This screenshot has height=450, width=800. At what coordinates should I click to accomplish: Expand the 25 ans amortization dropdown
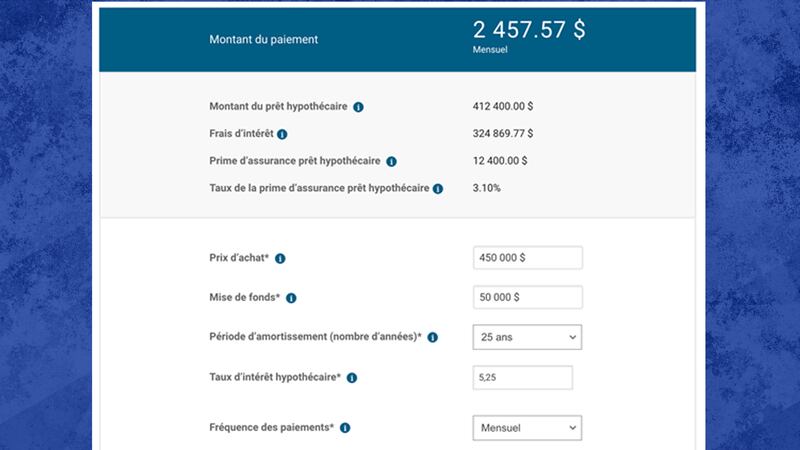click(x=527, y=338)
